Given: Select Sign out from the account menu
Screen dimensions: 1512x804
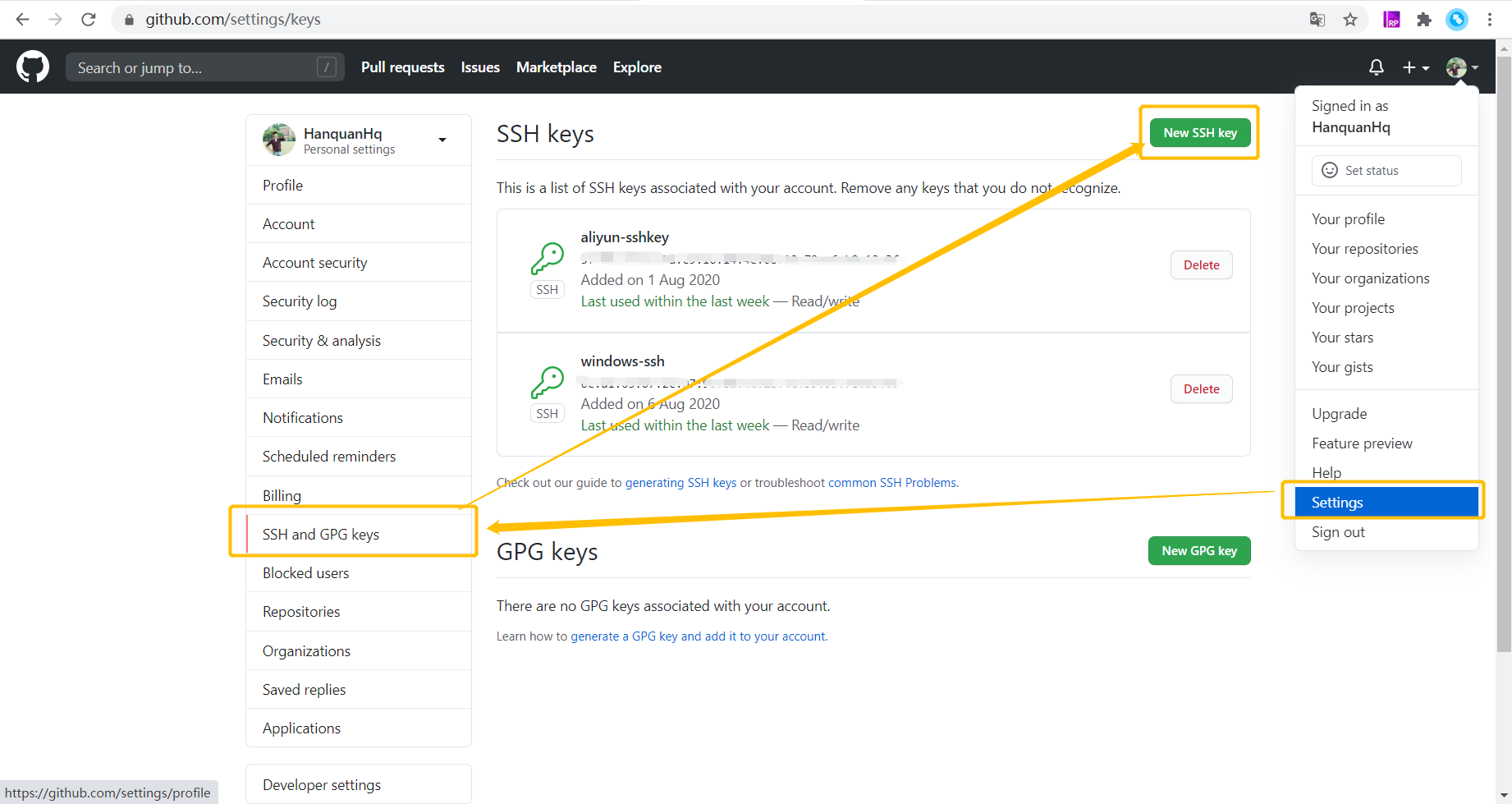Looking at the screenshot, I should point(1338,531).
